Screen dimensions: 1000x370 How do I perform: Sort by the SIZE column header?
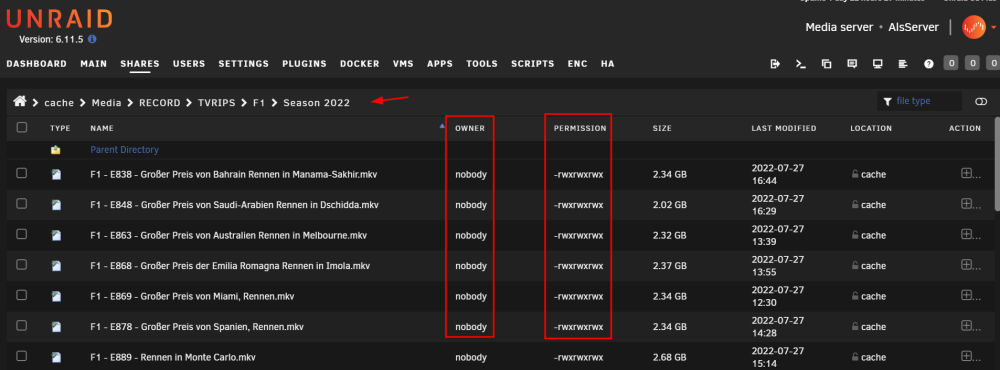pos(662,128)
